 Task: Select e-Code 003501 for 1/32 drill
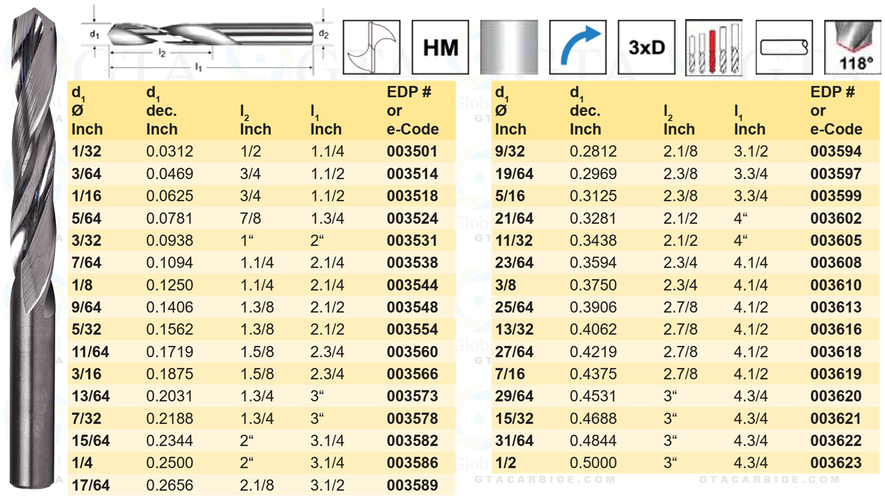coord(411,151)
